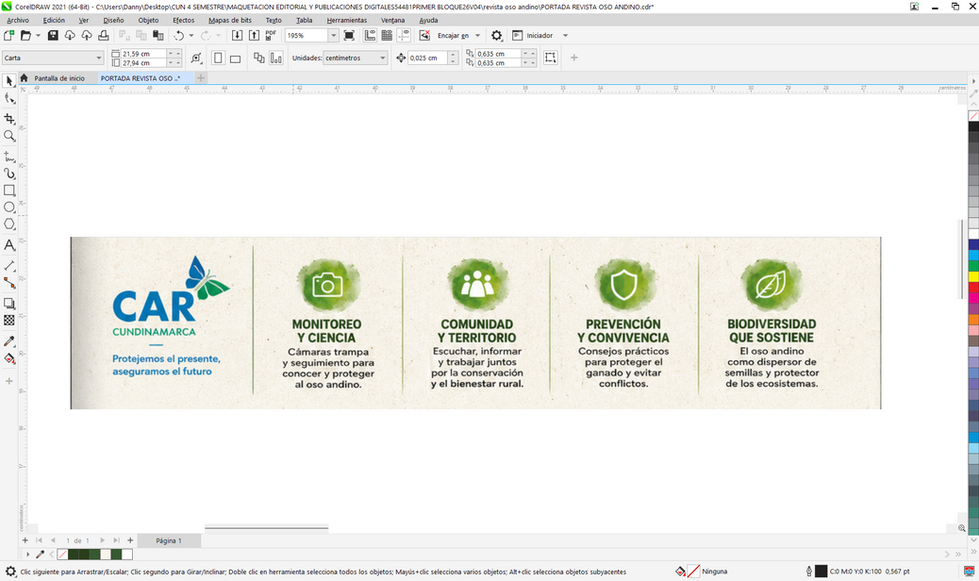Toggle the treat-as-filled bounding box button
The image size is (979, 581).
(x=550, y=57)
